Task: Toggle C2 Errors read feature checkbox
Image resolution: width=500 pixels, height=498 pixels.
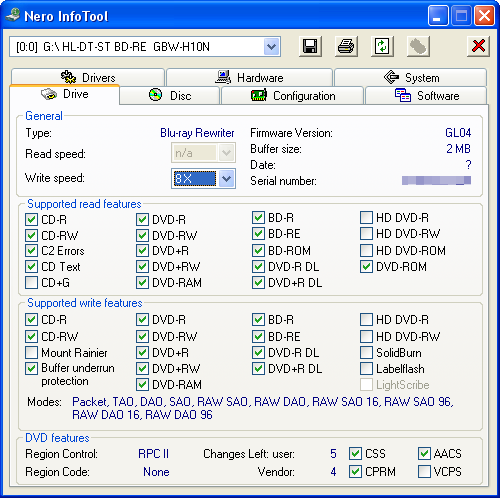Action: pyautogui.click(x=31, y=251)
